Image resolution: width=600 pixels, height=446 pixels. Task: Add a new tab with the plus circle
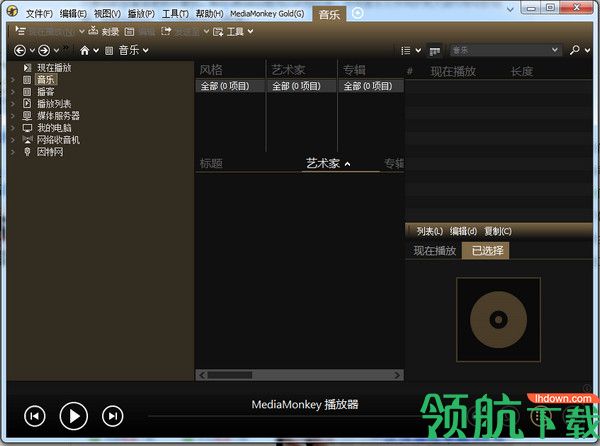[x=357, y=13]
